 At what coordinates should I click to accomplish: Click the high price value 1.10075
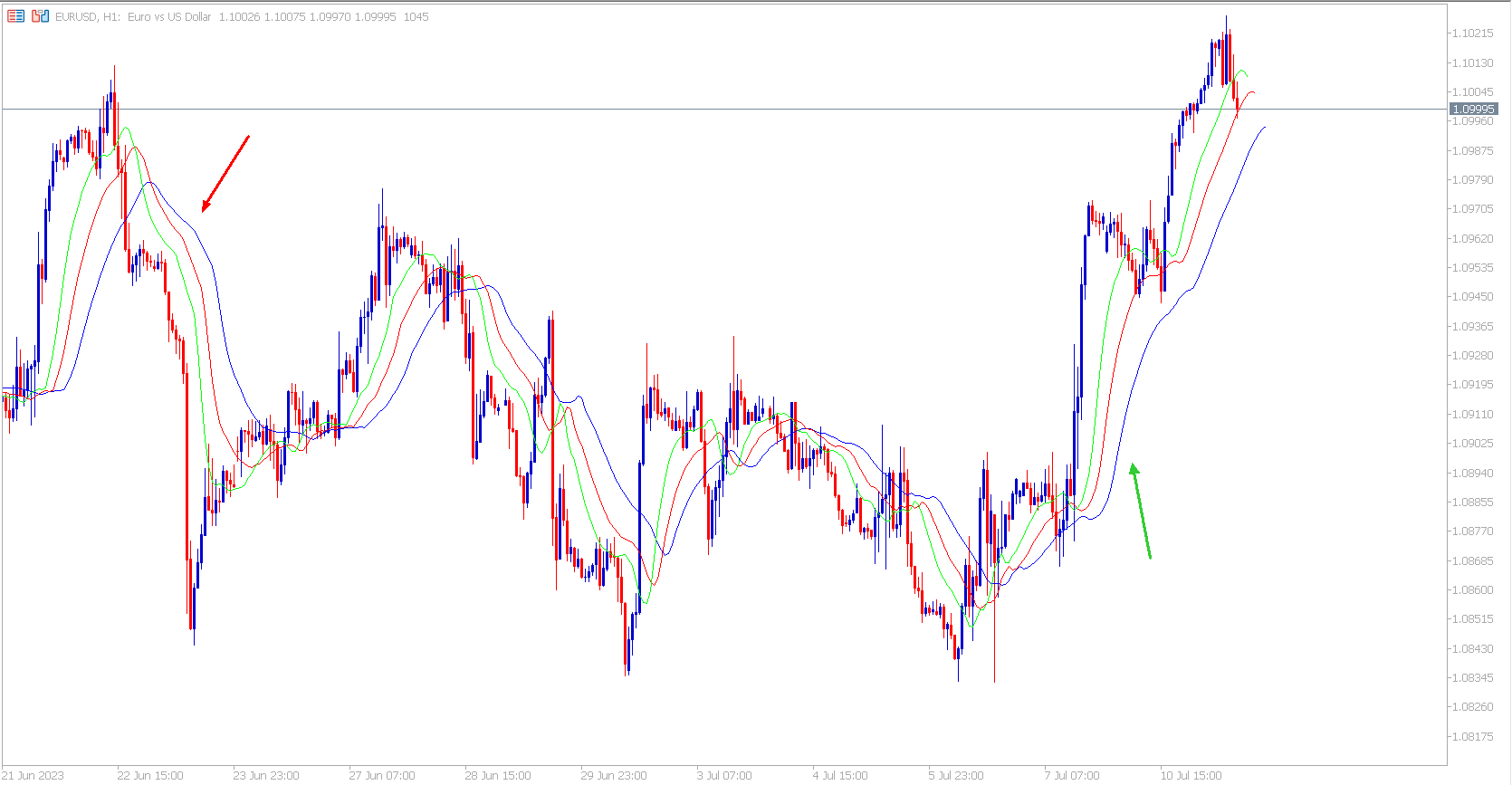(283, 17)
